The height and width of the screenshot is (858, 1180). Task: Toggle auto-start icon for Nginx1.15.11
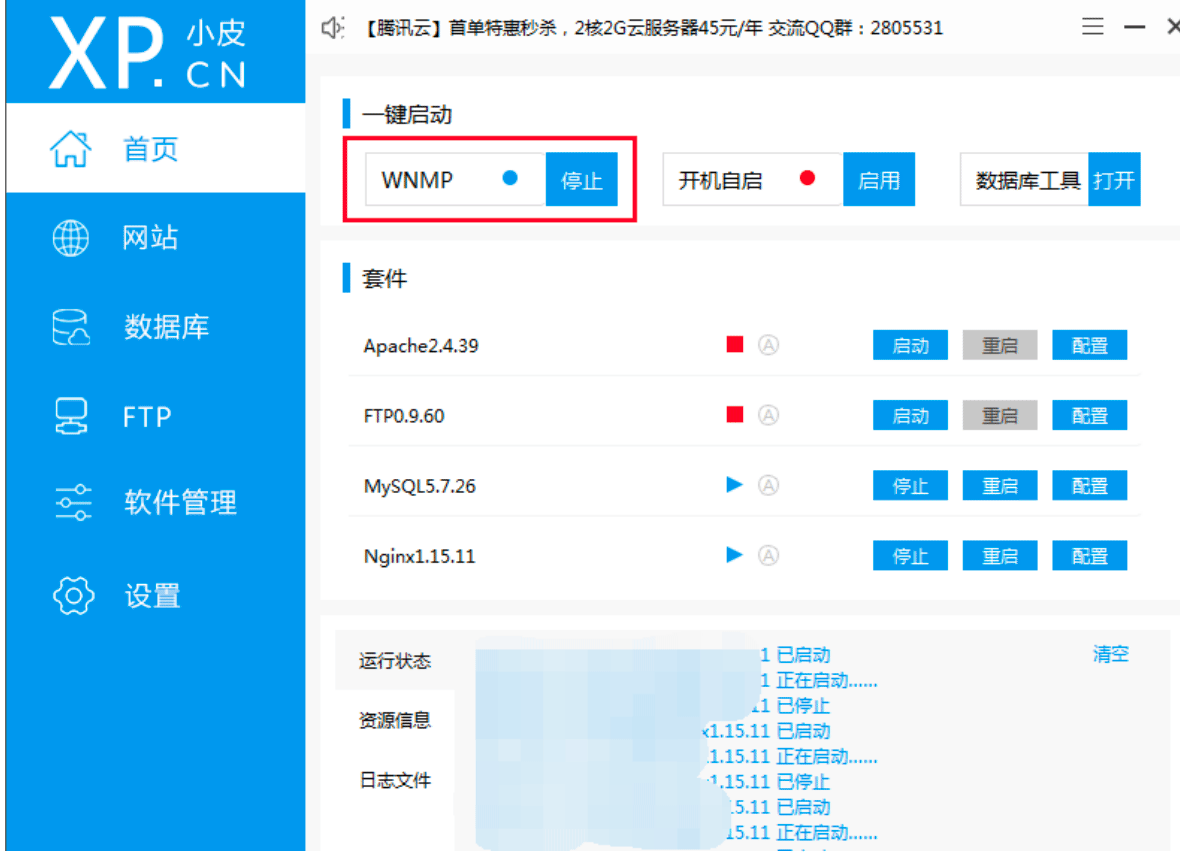(768, 555)
